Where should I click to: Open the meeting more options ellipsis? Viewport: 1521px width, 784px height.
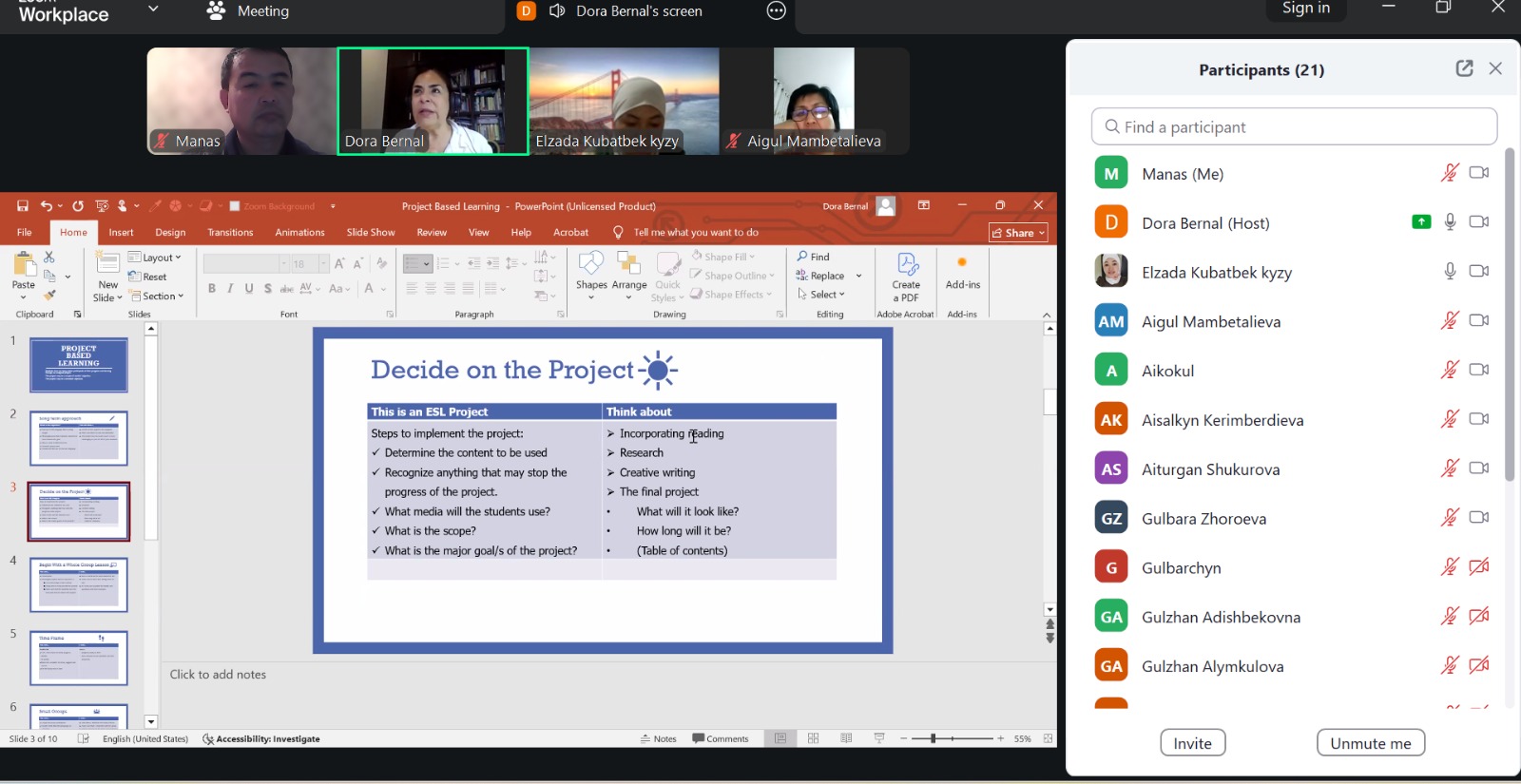(x=777, y=11)
